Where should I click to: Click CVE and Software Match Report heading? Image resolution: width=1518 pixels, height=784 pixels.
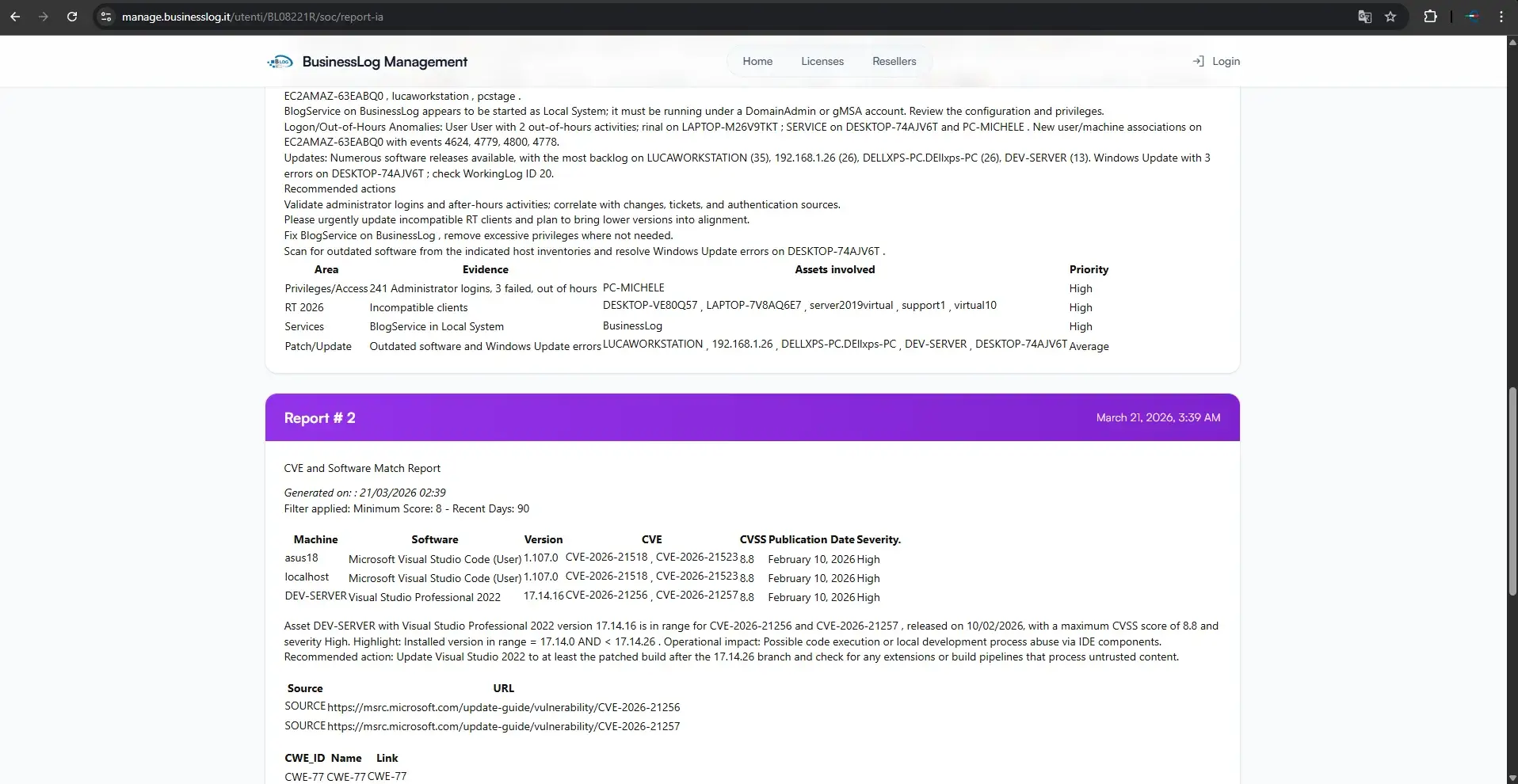point(362,468)
